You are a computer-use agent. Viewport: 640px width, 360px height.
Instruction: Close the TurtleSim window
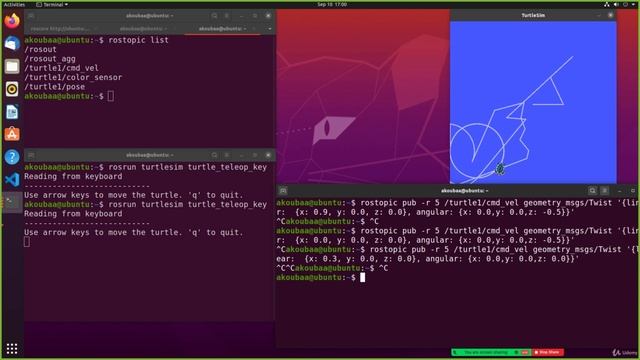coord(610,16)
